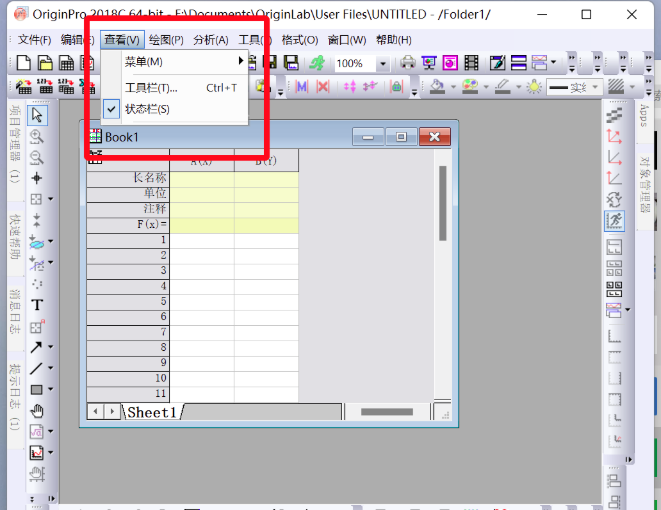
Task: Select the Text tool T icon
Action: tap(37, 305)
